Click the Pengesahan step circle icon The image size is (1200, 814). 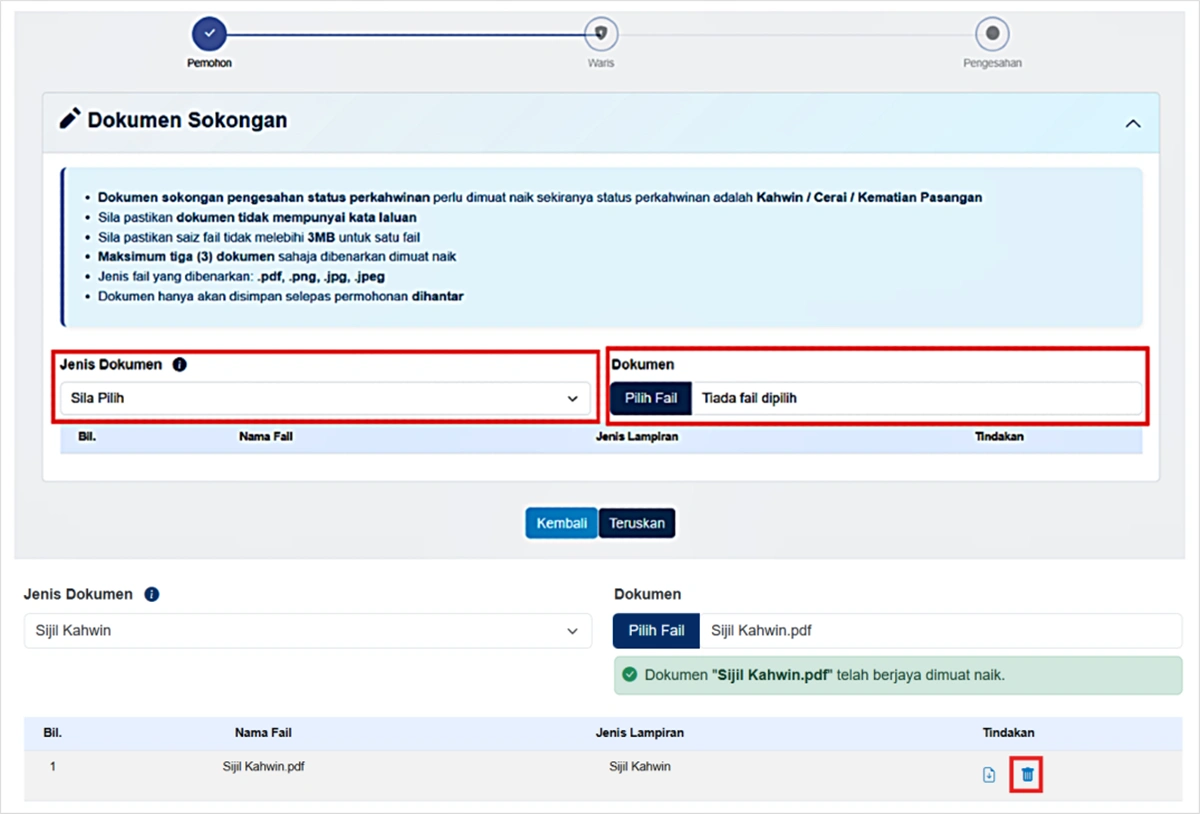point(992,34)
